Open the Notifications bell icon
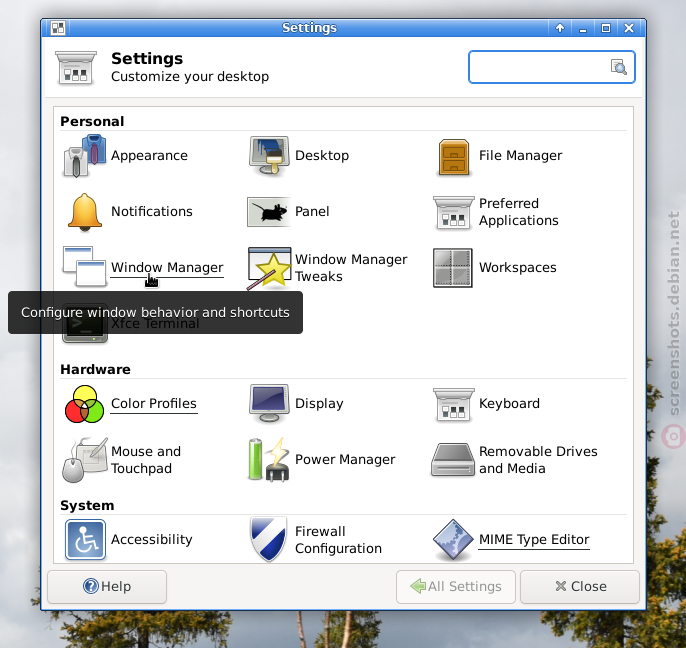This screenshot has width=686, height=648. (x=85, y=212)
